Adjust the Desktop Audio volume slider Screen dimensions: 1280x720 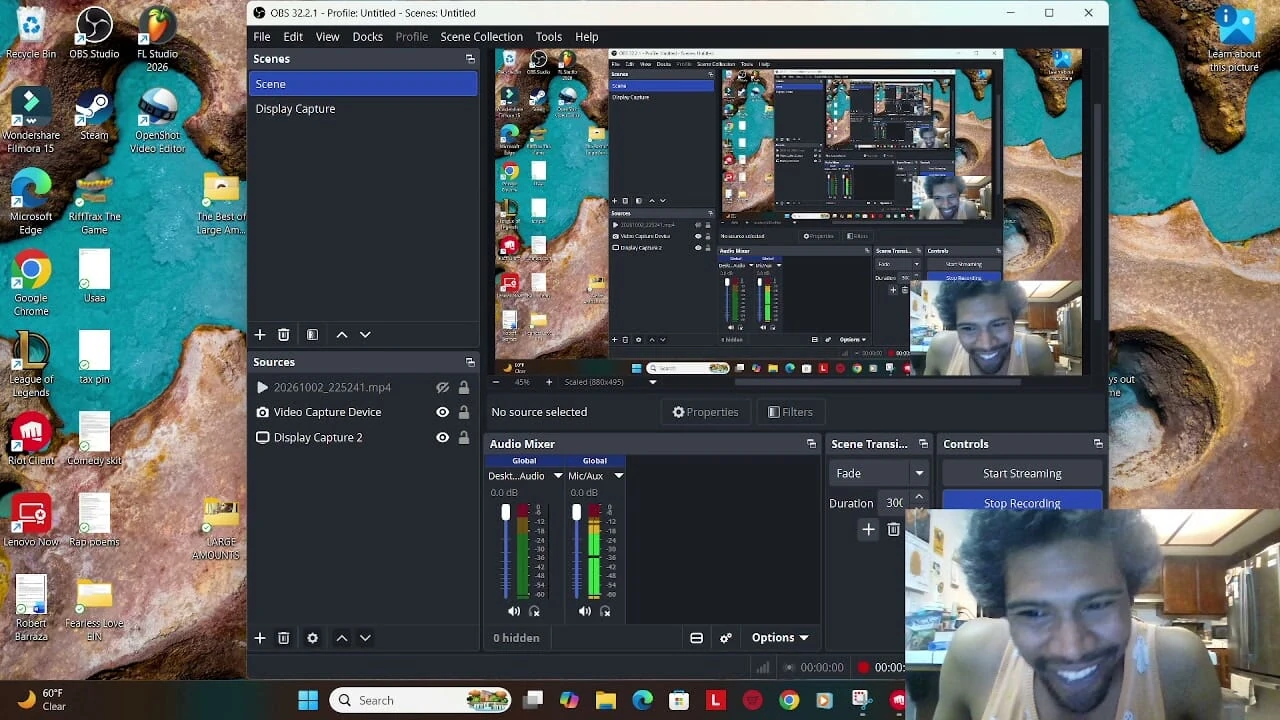pos(506,513)
